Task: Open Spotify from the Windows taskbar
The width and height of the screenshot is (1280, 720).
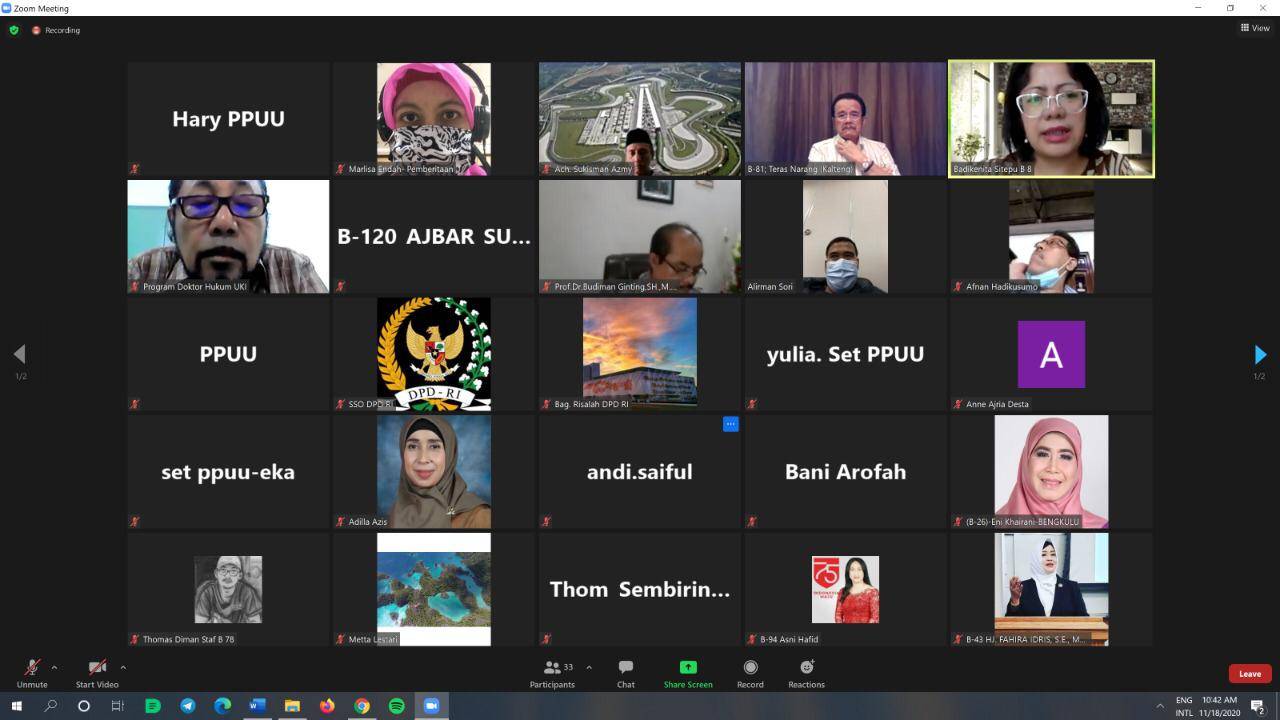Action: point(397,706)
